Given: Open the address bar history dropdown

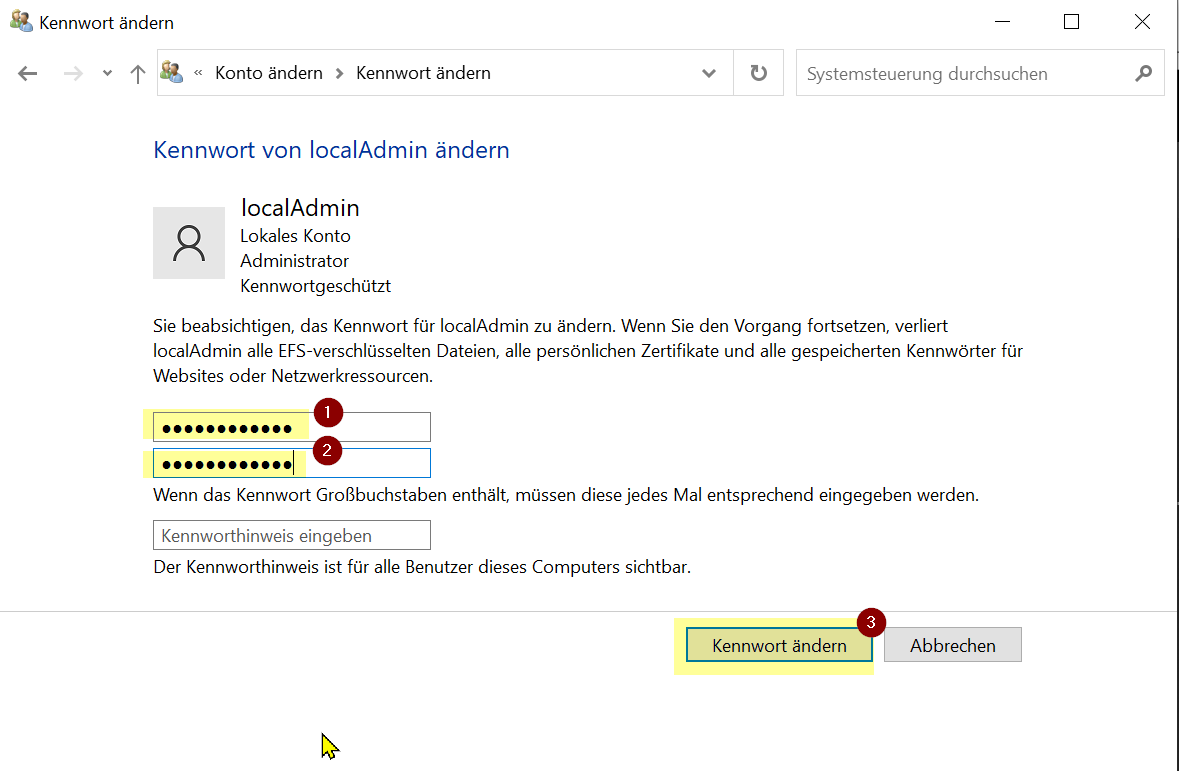Looking at the screenshot, I should click(709, 73).
